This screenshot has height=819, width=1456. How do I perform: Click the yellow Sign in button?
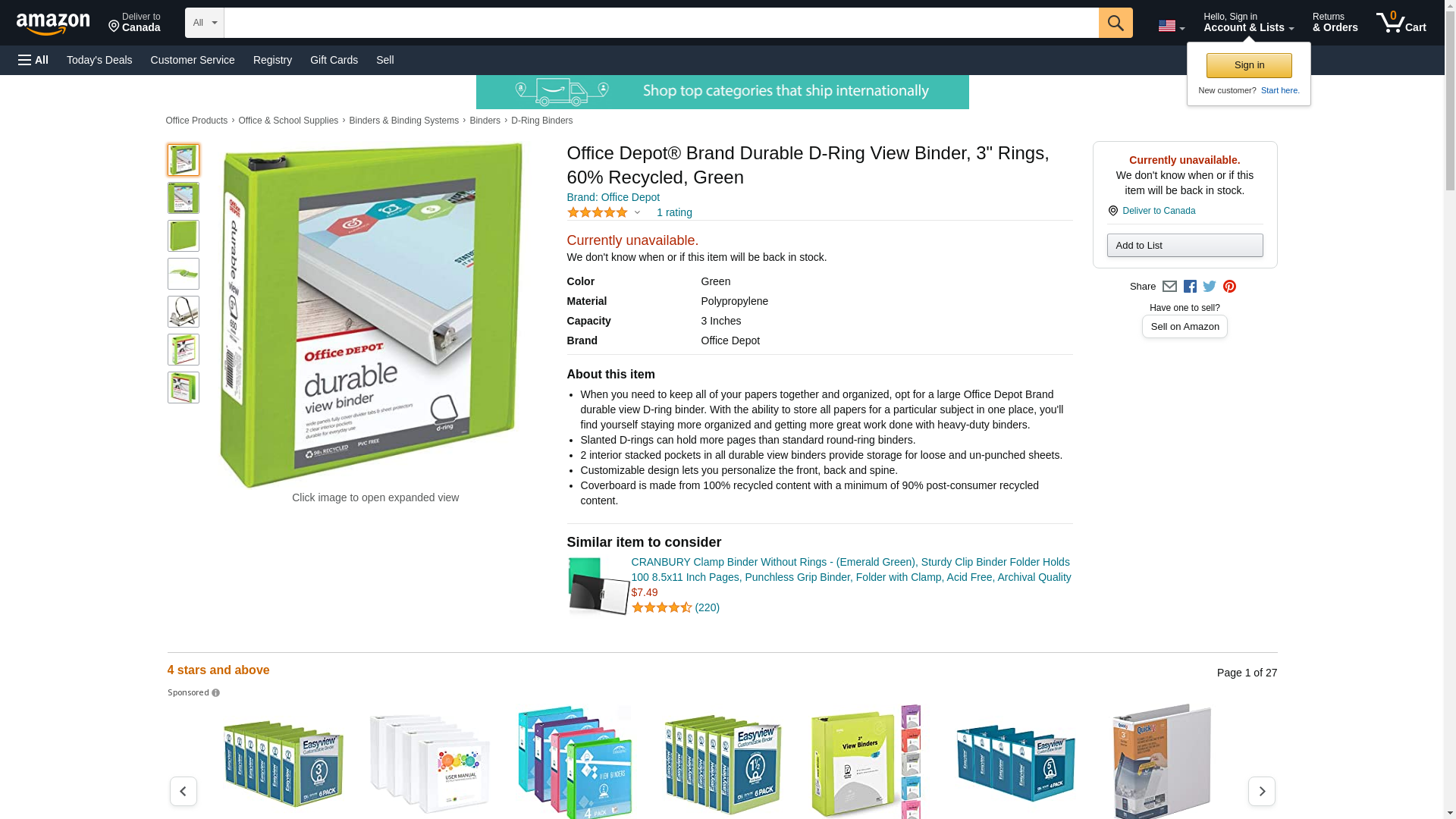pos(1249,65)
